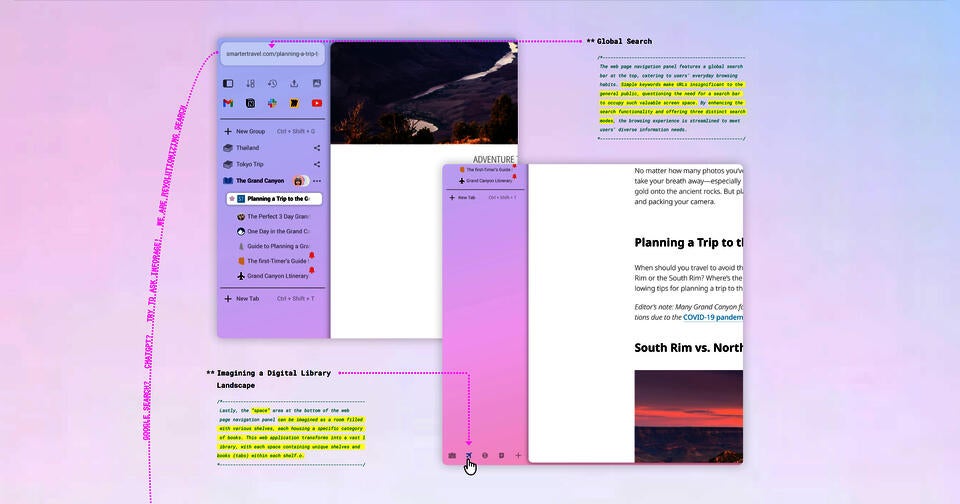The image size is (960, 504).
Task: Click the smartertravel.com address bar
Action: [272, 54]
